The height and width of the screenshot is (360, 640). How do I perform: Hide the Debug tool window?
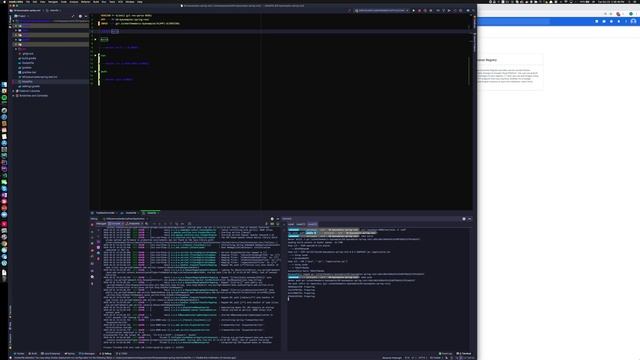[278, 219]
